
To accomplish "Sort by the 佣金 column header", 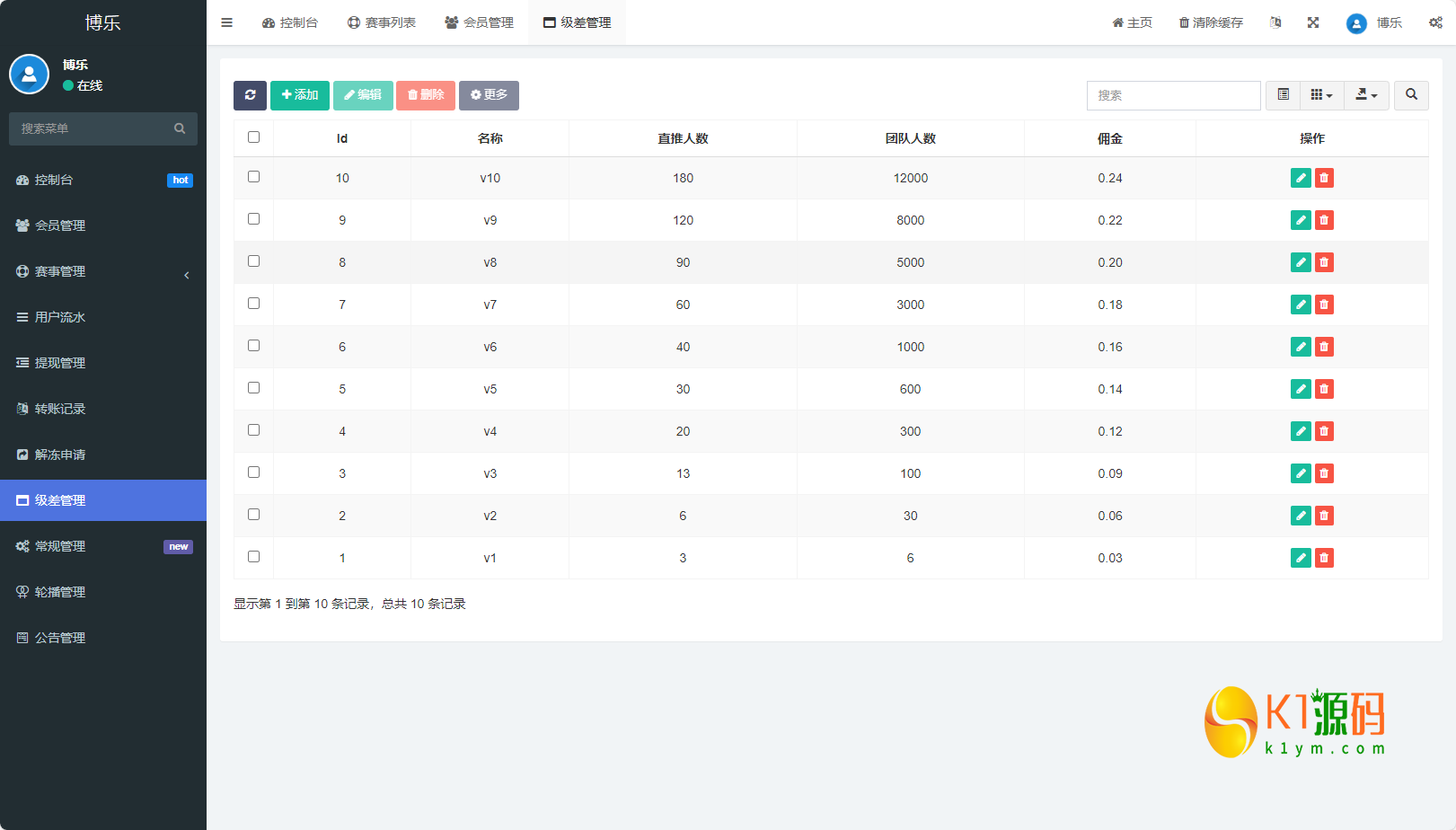I will [1110, 138].
